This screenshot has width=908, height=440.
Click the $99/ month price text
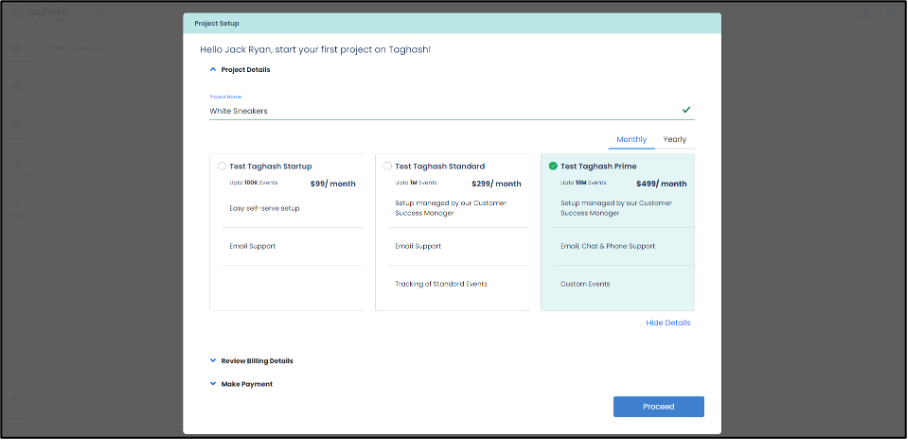click(x=333, y=184)
